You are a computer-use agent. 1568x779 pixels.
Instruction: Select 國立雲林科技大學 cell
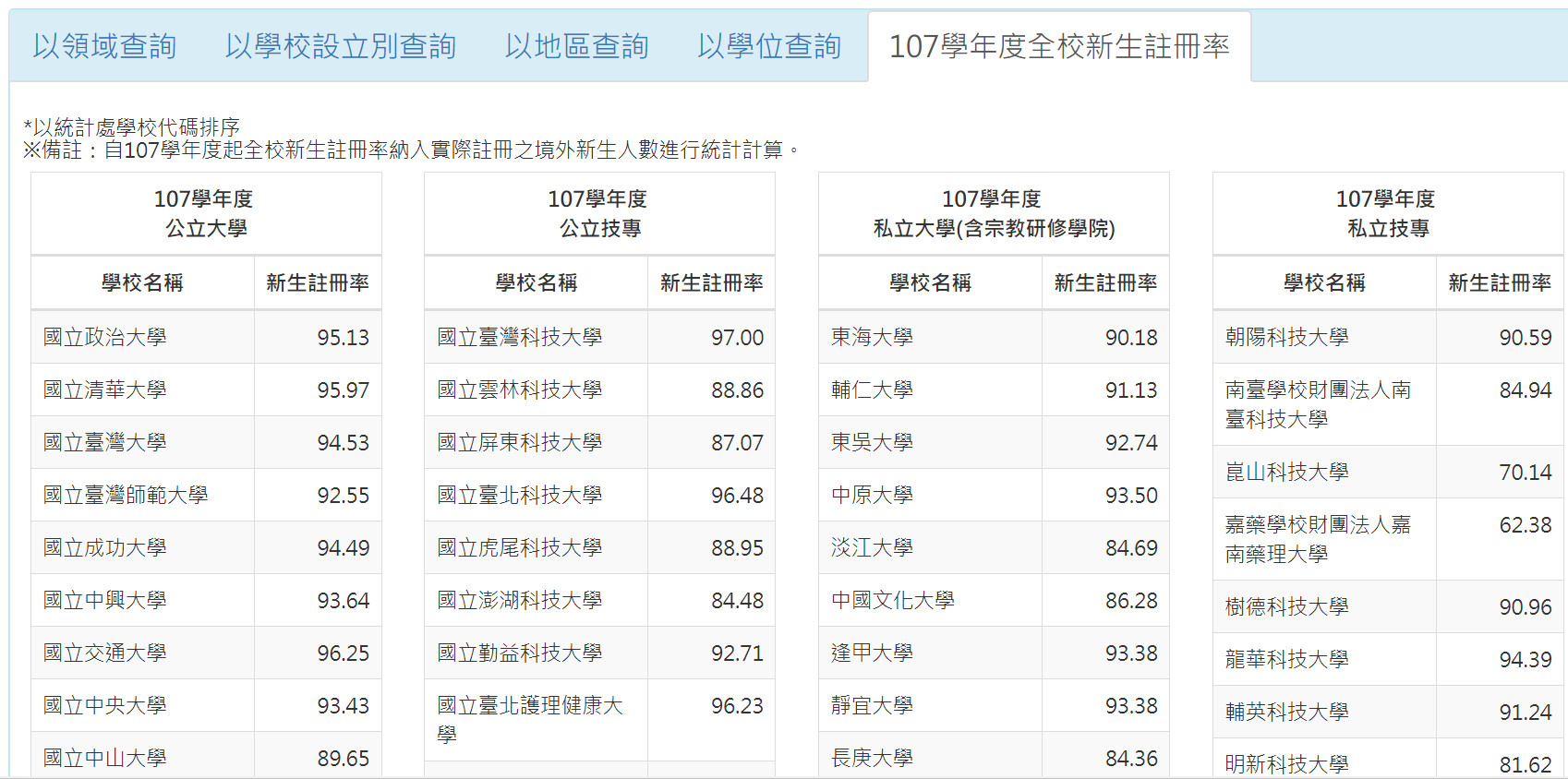click(537, 389)
